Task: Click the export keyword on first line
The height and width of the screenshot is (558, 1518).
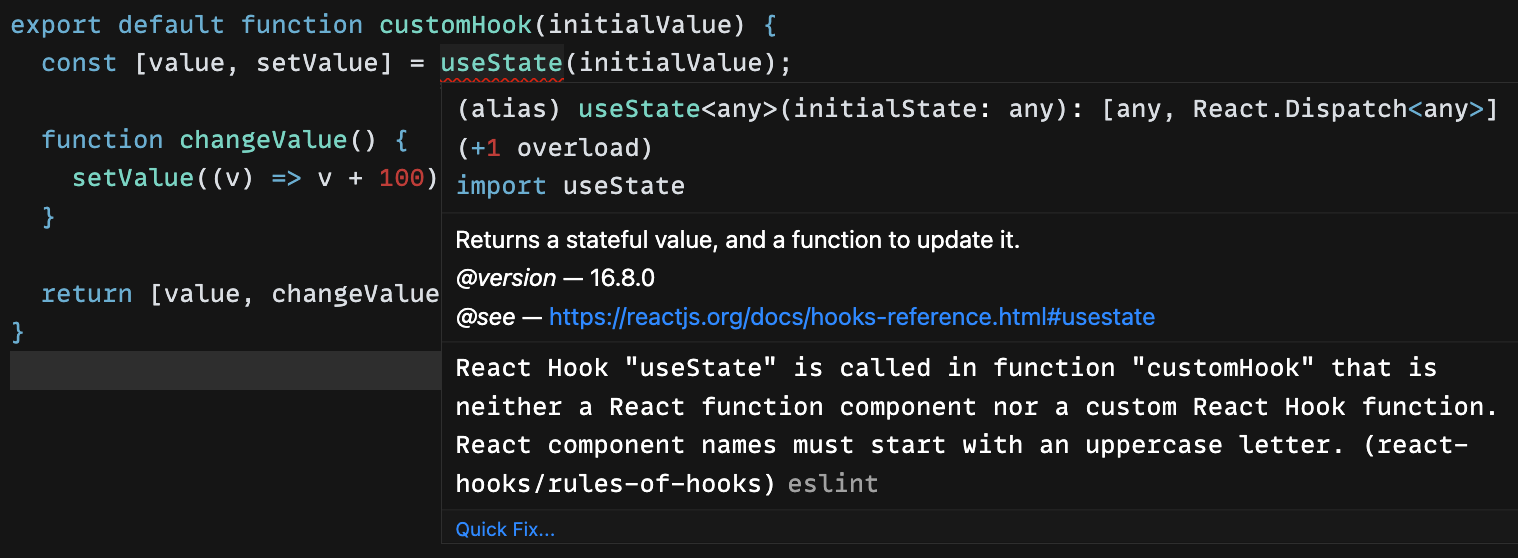Action: [56, 25]
